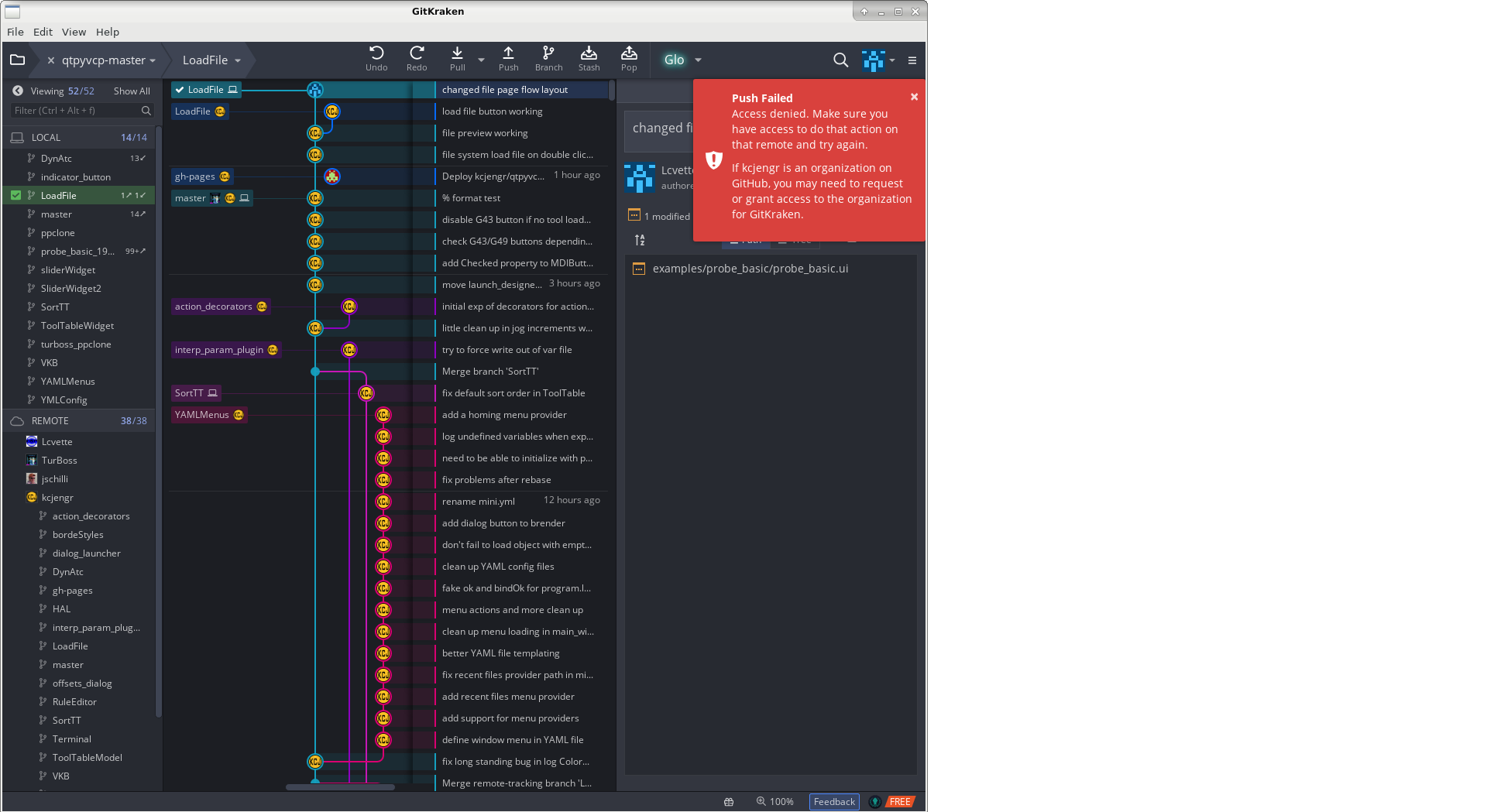Click the Lcvette remote avatar
Image resolution: width=1487 pixels, height=812 pixels.
32,441
